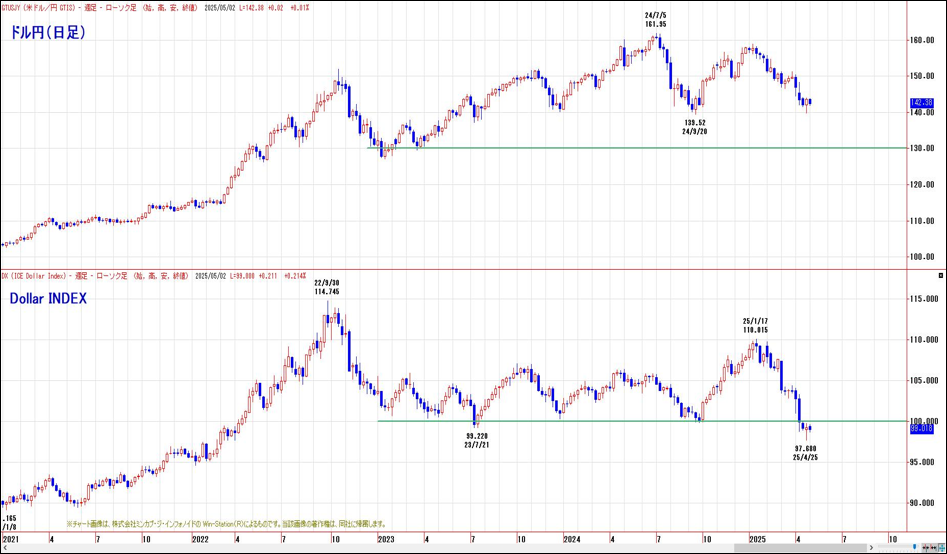Screen dimensions: 947x554
Task: Click the GTUSJY header info line
Action: pyautogui.click(x=155, y=6)
